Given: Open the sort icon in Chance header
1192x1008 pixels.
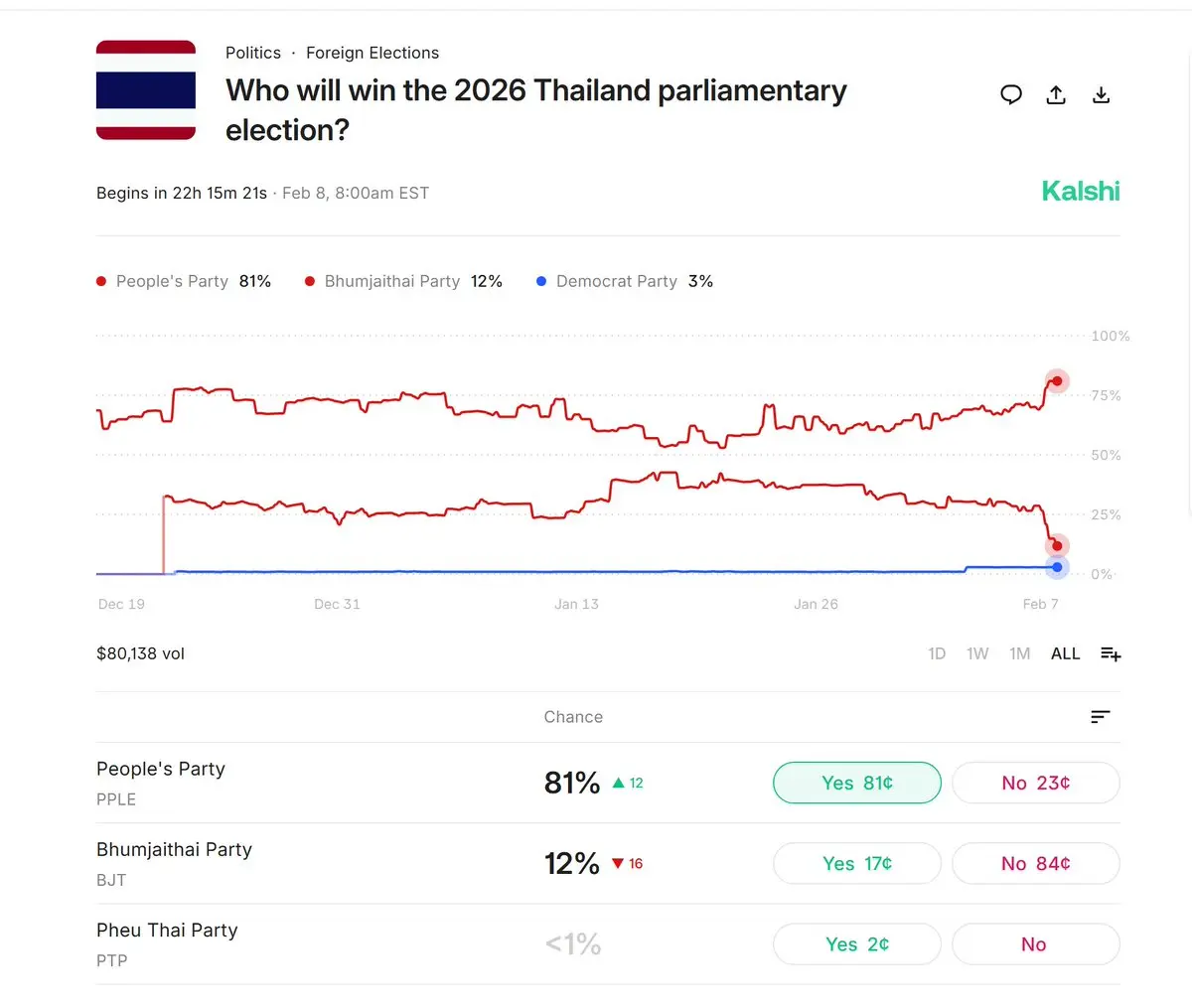Looking at the screenshot, I should click(x=1100, y=717).
